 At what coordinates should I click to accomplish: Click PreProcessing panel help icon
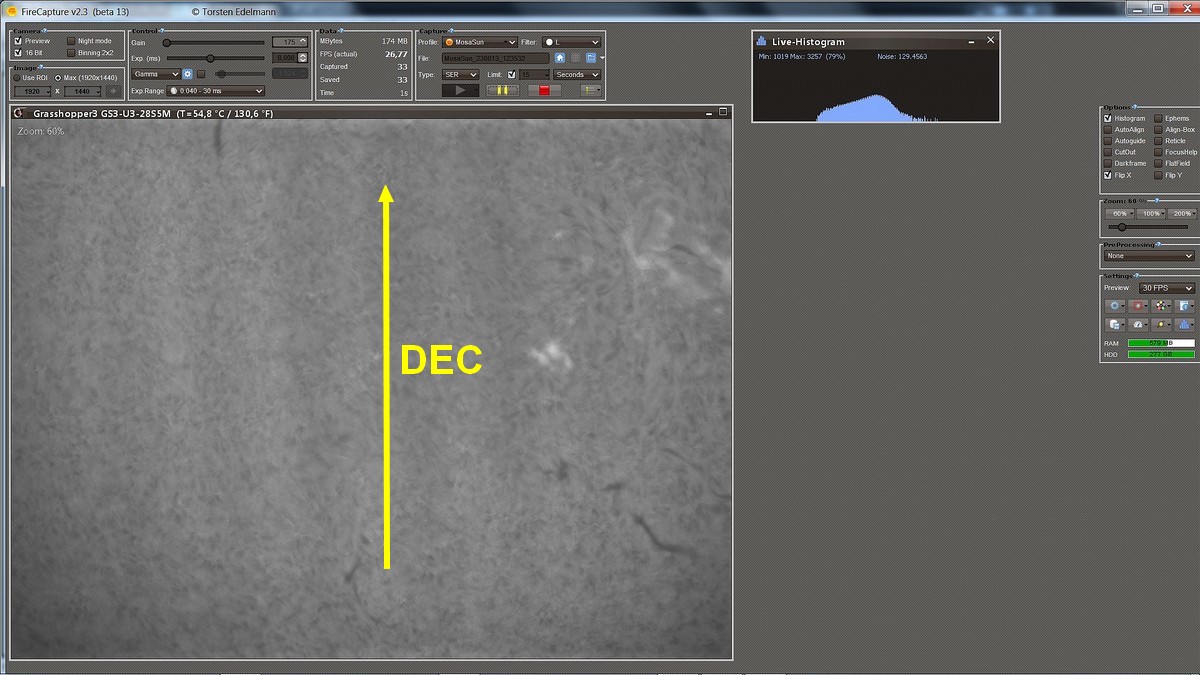pos(1158,244)
